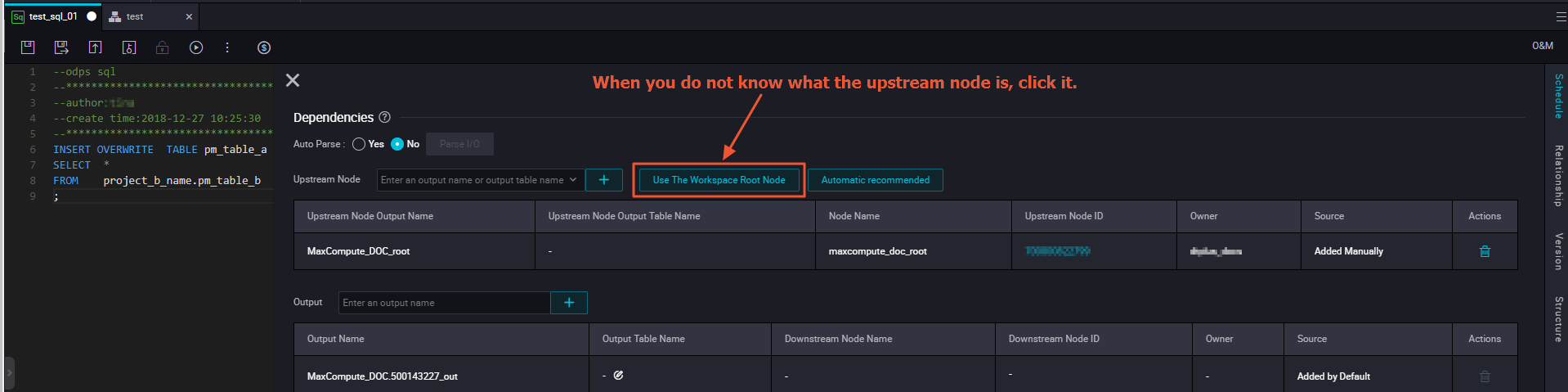Click the FROM project_b_name.pm_table_b line
Viewport: 1568px width, 392px height.
tap(157, 181)
